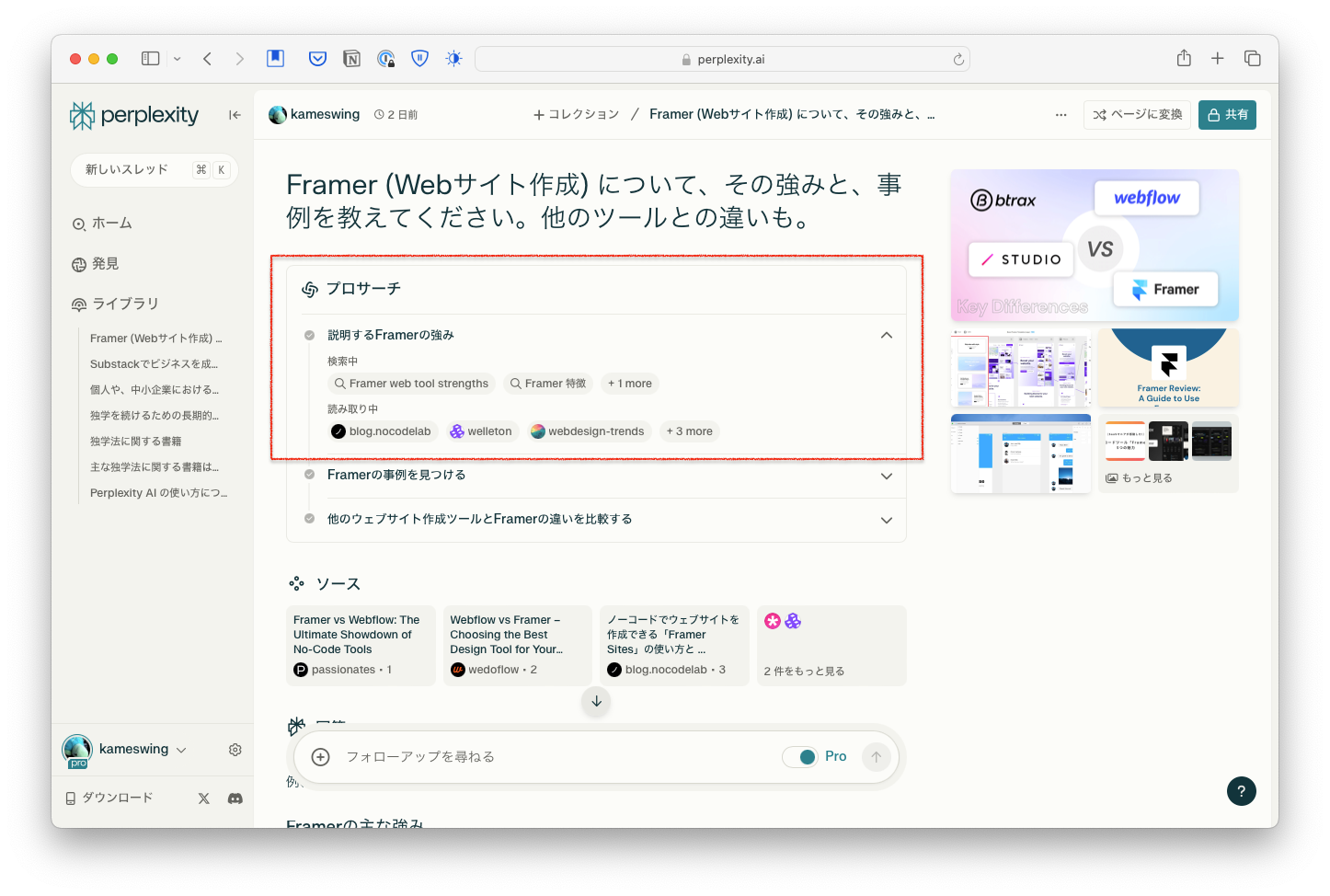1330x896 pixels.
Task: Open settings gear in sidebar
Action: tap(235, 750)
